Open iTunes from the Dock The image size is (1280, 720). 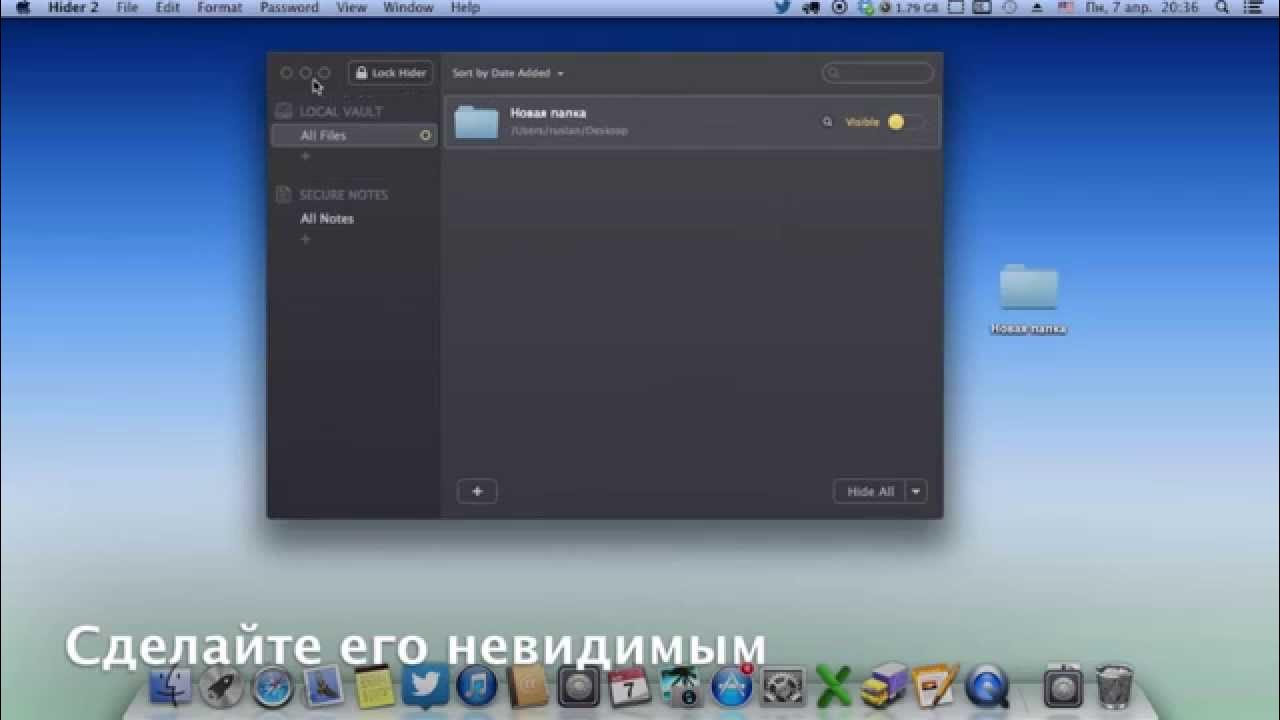(477, 687)
